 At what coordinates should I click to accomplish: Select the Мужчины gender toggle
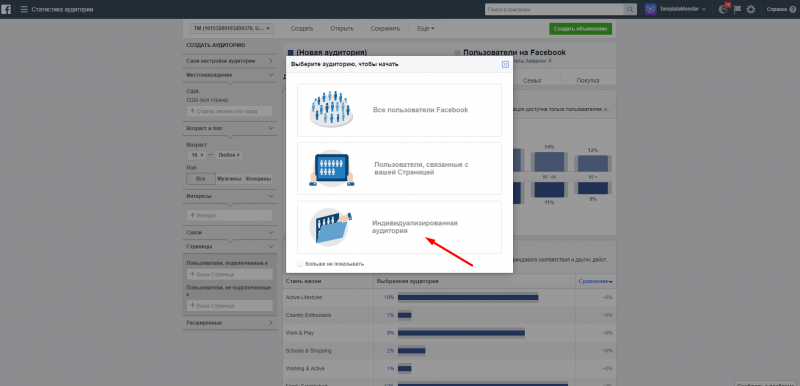tap(229, 179)
